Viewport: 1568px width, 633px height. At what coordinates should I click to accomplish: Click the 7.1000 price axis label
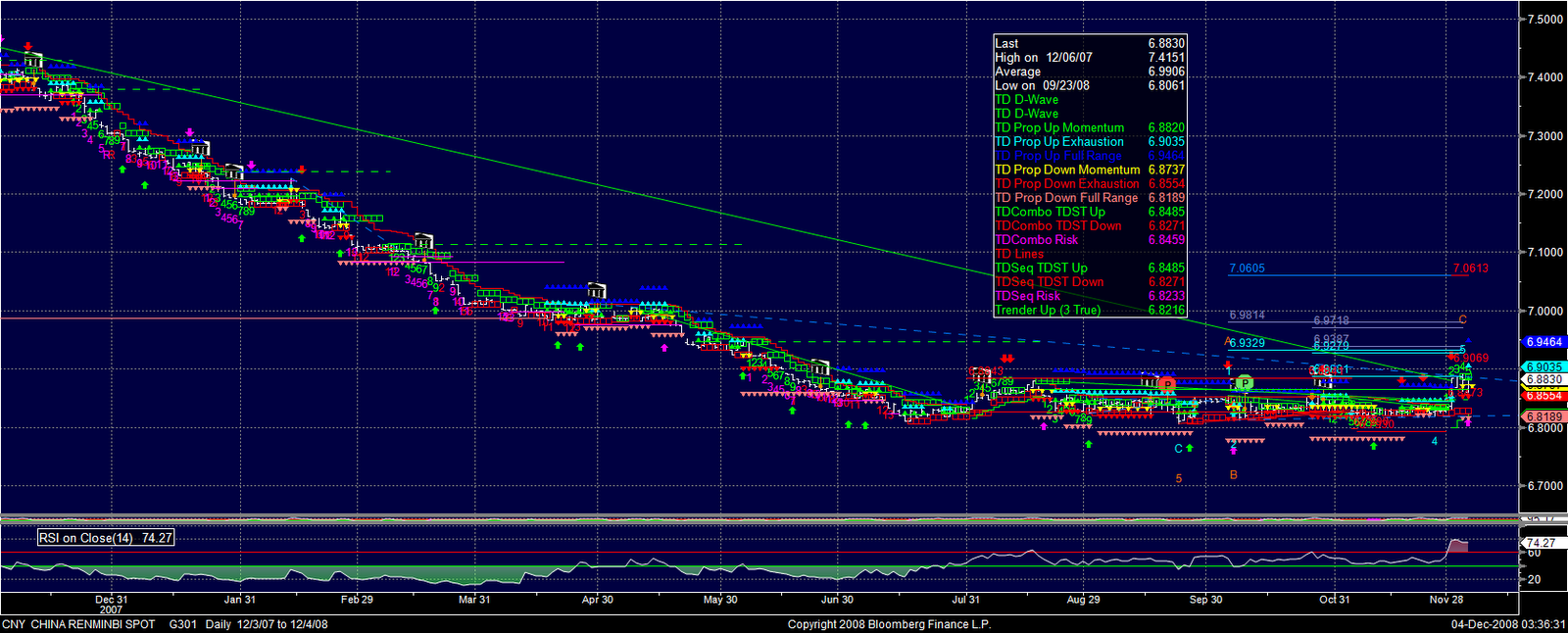click(1545, 253)
